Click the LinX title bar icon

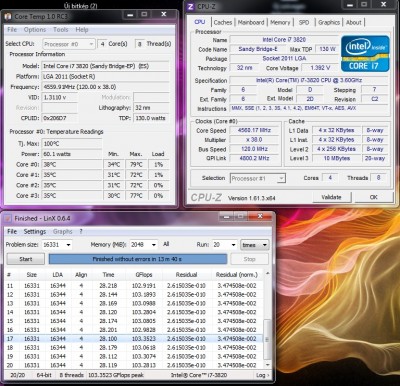tap(8, 218)
